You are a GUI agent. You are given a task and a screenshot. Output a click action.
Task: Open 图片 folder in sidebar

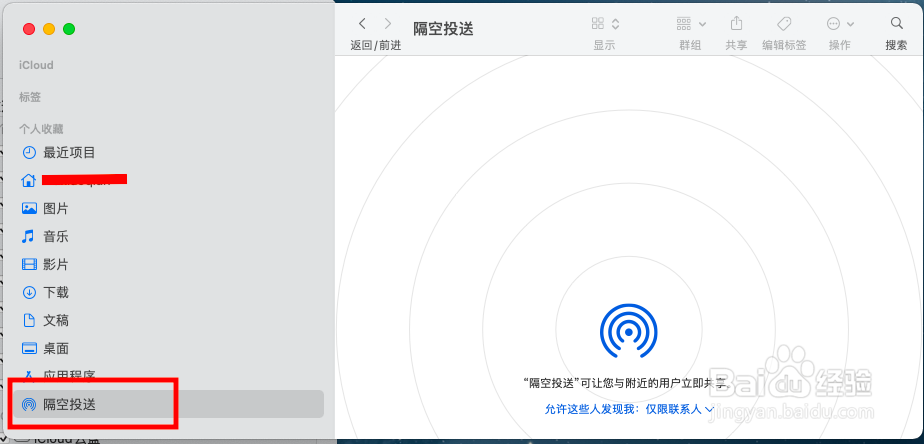[169, 208]
